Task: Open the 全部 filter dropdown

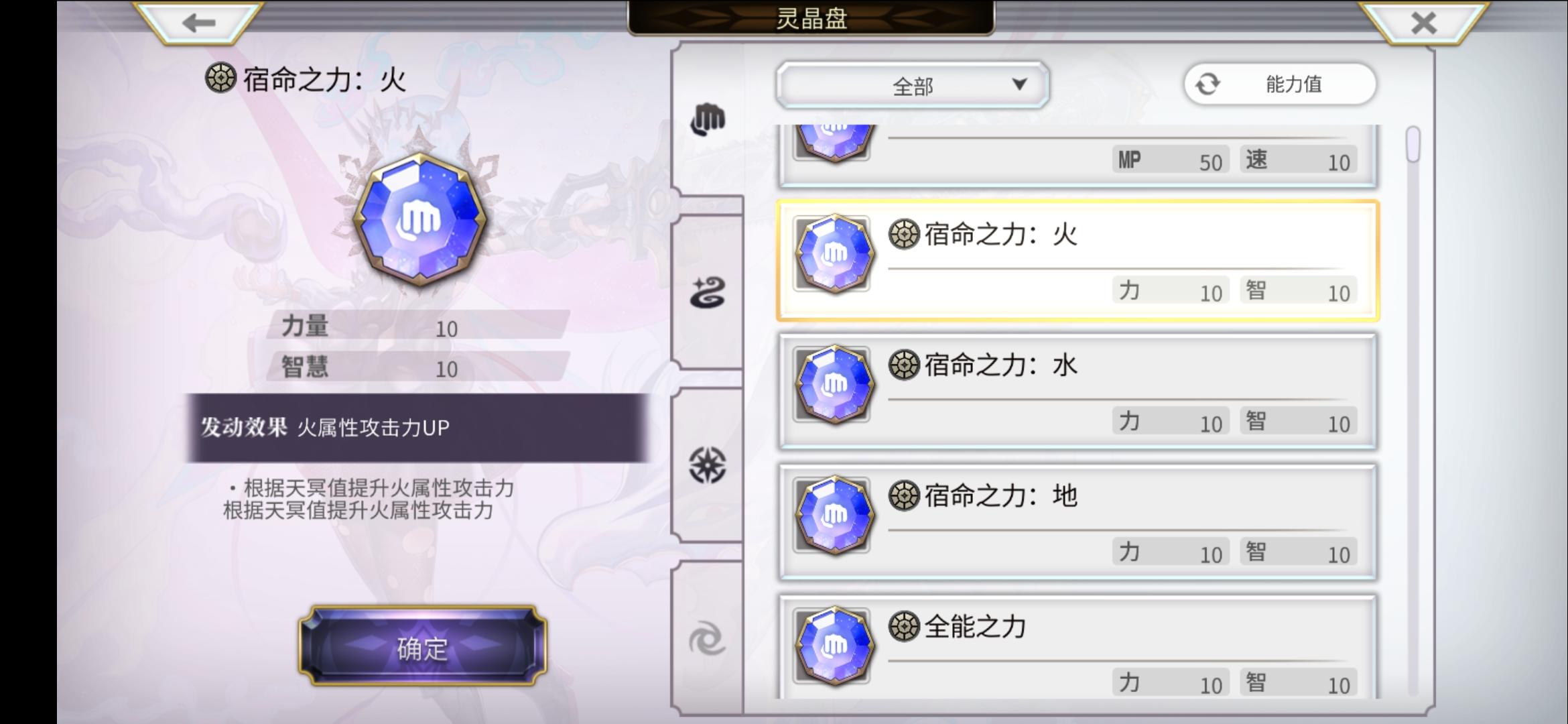Action: [912, 85]
